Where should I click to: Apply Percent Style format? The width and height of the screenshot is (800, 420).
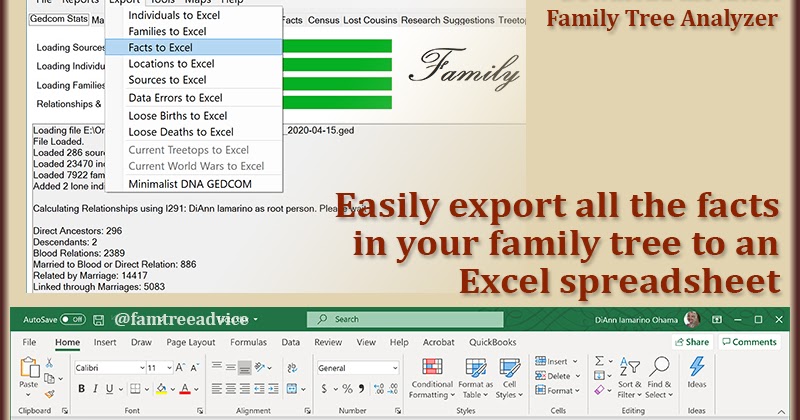coord(347,389)
